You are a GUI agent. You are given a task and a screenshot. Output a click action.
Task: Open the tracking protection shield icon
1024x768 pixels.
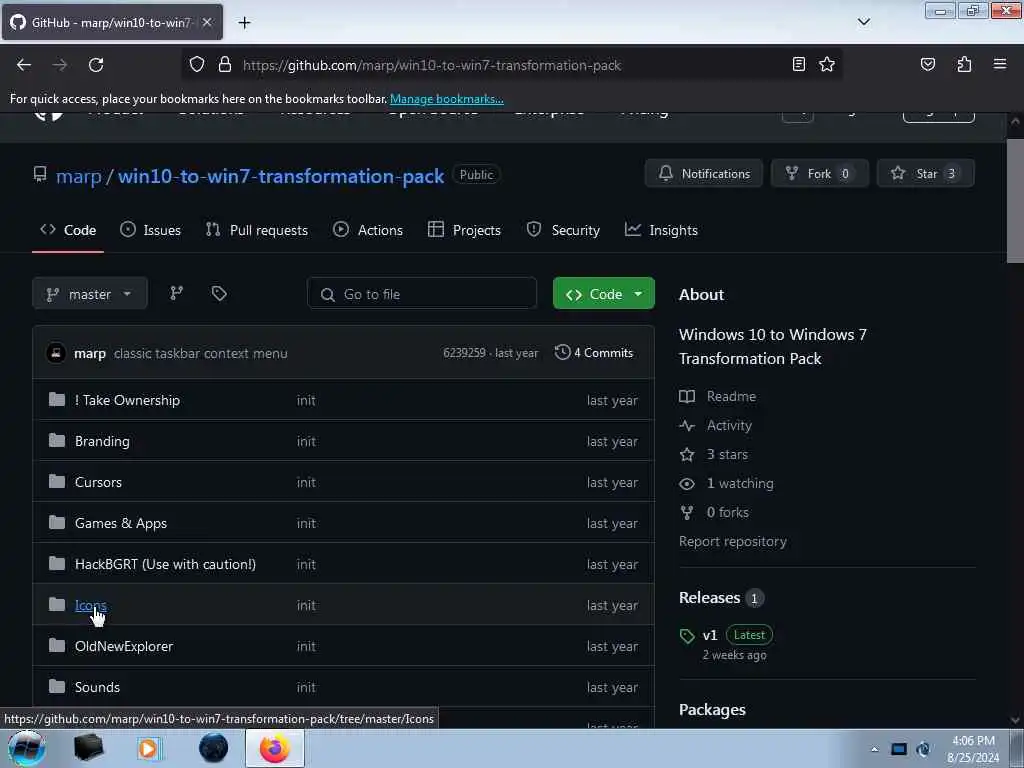tap(197, 65)
